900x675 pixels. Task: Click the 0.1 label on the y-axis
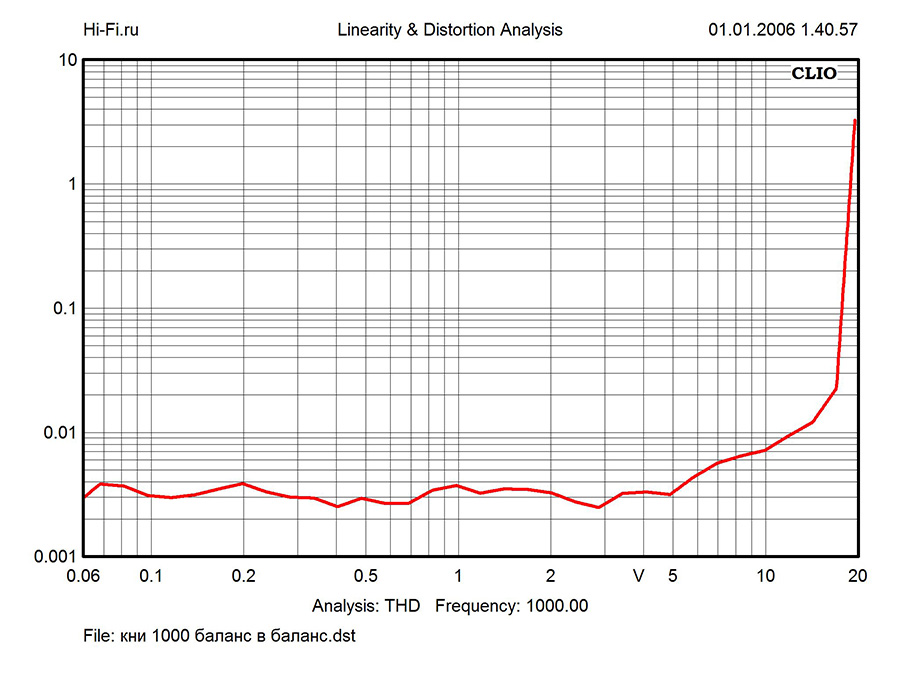click(65, 309)
